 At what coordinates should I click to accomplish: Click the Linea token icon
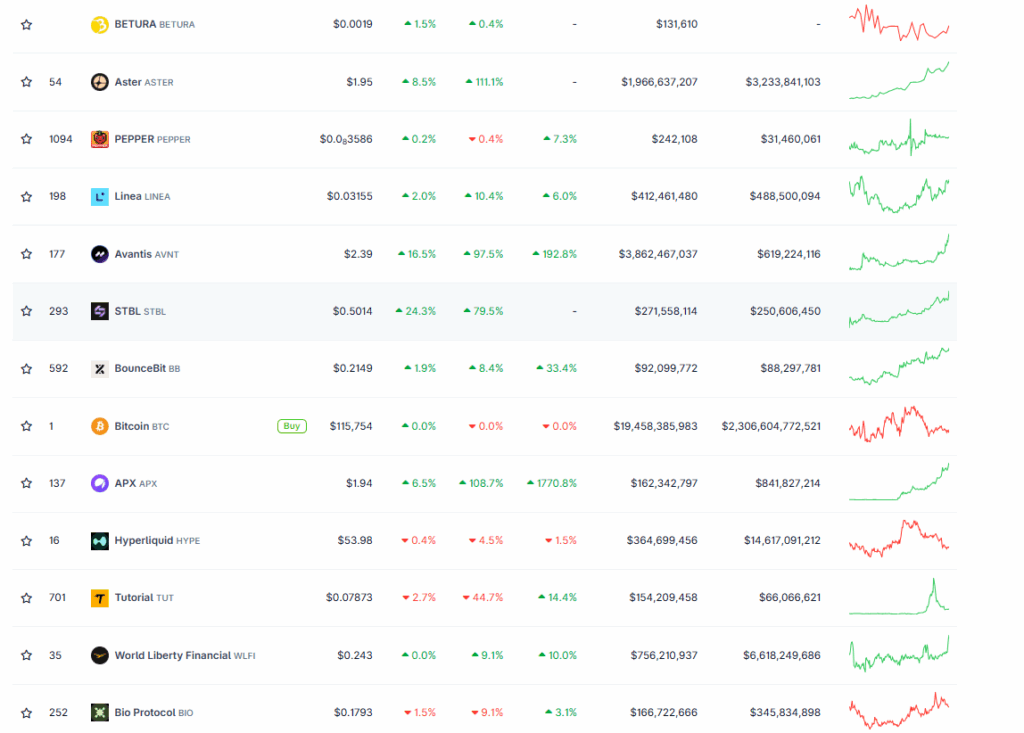pyautogui.click(x=100, y=197)
